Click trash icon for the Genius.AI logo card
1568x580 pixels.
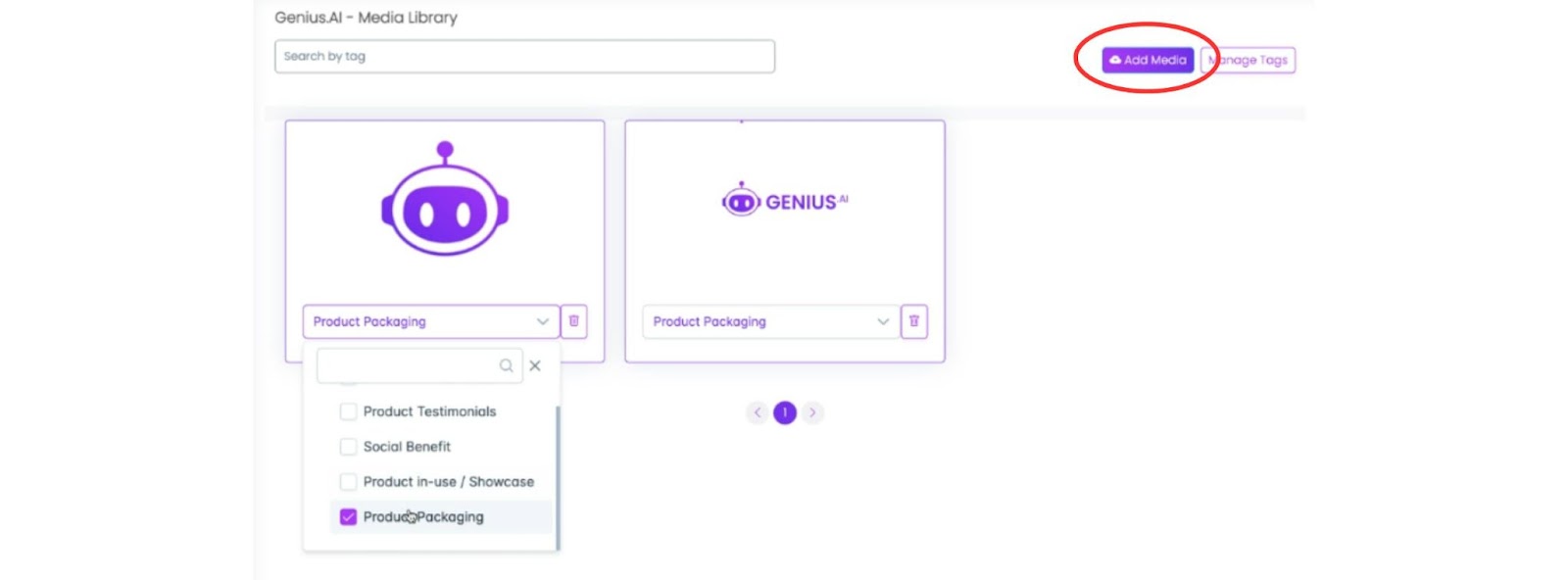(x=914, y=321)
